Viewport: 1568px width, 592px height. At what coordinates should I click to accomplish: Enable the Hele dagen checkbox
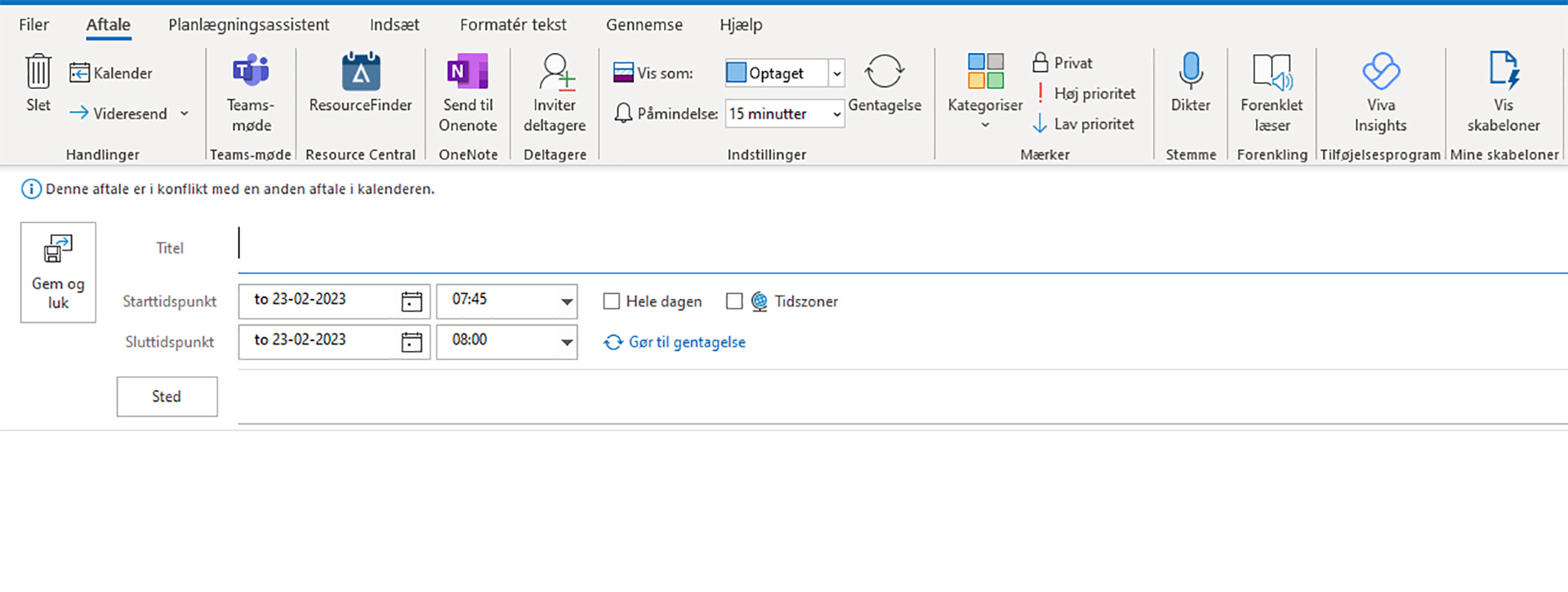pyautogui.click(x=612, y=301)
